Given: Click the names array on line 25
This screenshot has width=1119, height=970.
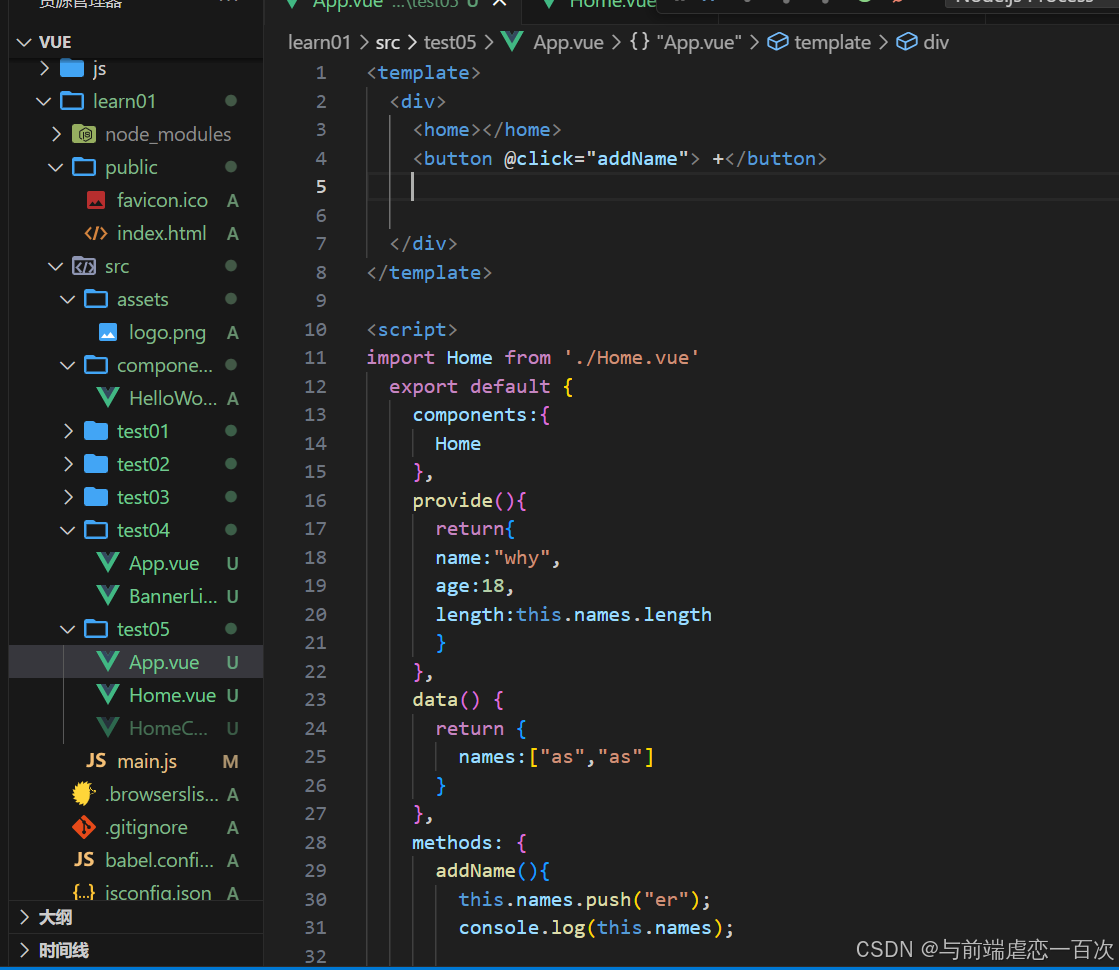Looking at the screenshot, I should [556, 757].
